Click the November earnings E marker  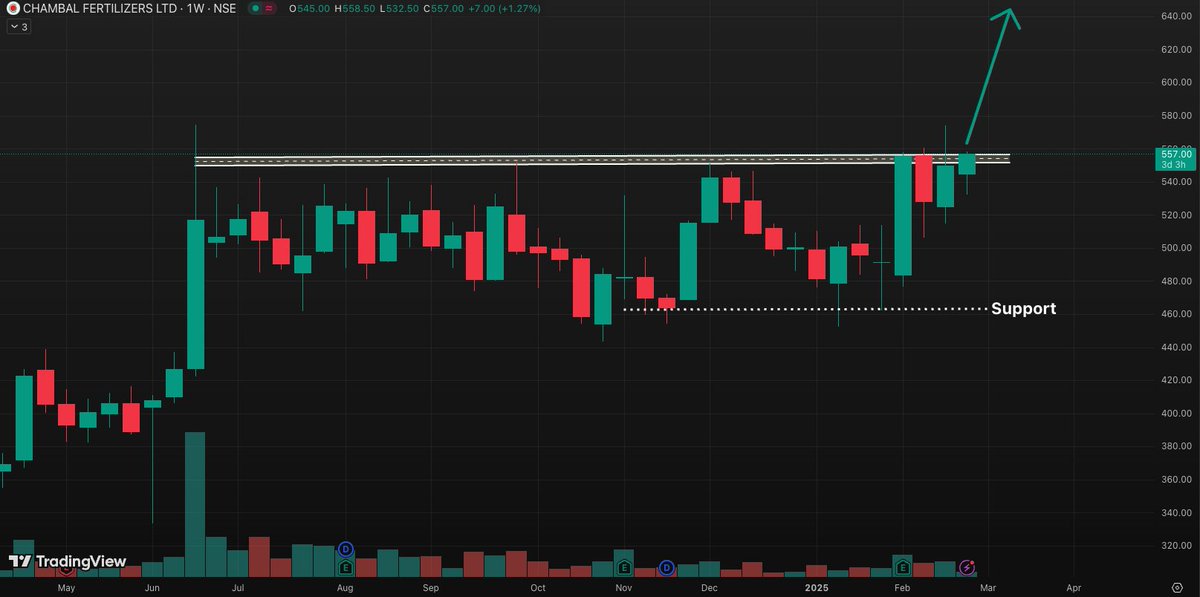tap(624, 567)
